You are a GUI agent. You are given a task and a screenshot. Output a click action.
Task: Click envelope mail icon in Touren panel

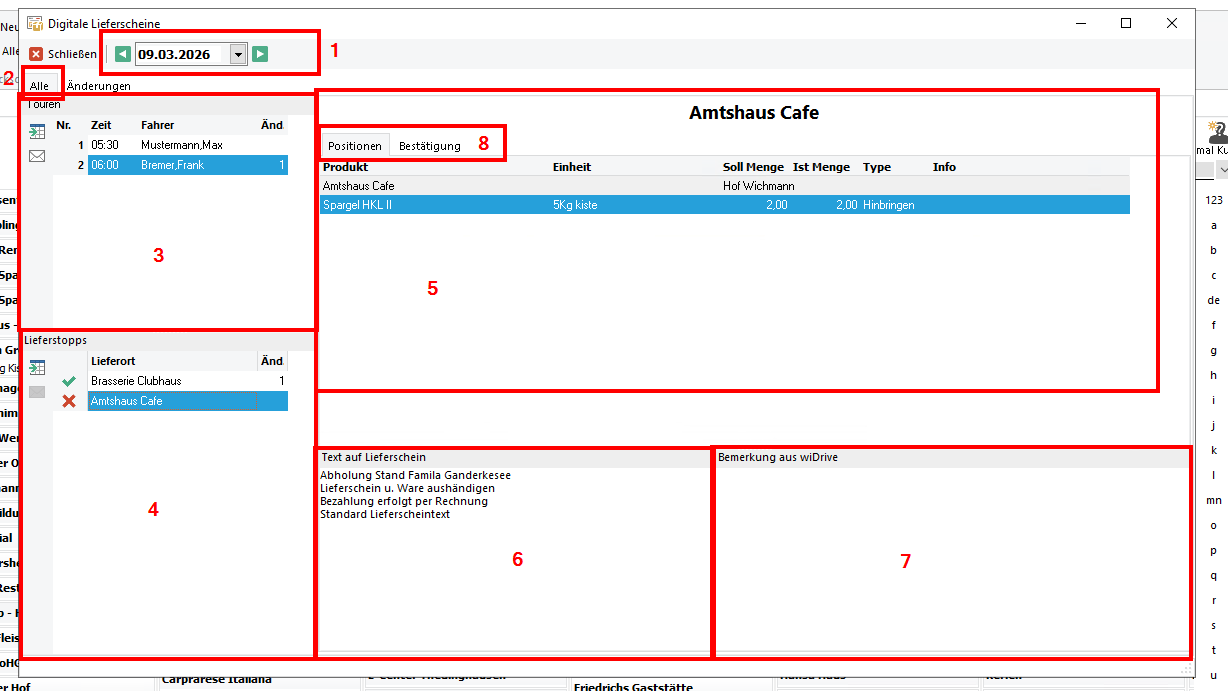pos(37,156)
